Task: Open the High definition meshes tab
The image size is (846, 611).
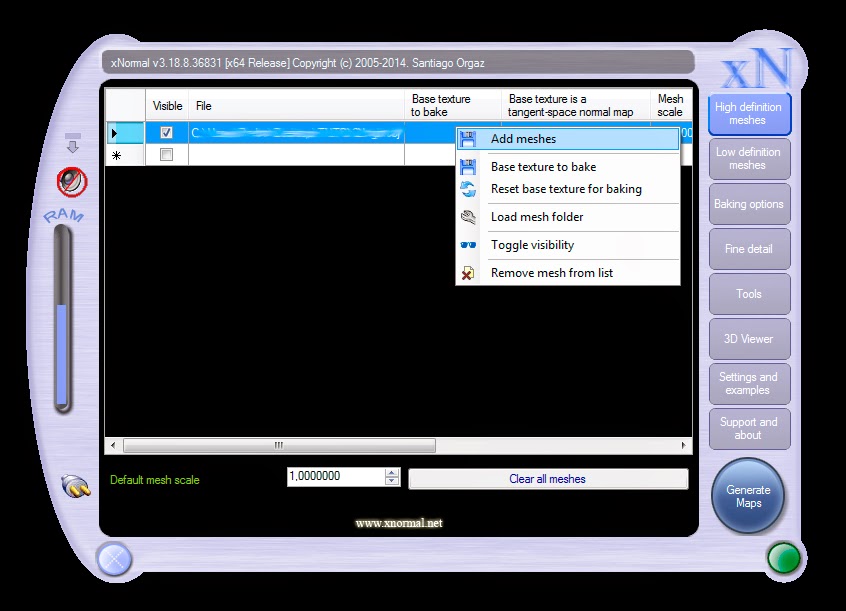Action: pos(749,114)
